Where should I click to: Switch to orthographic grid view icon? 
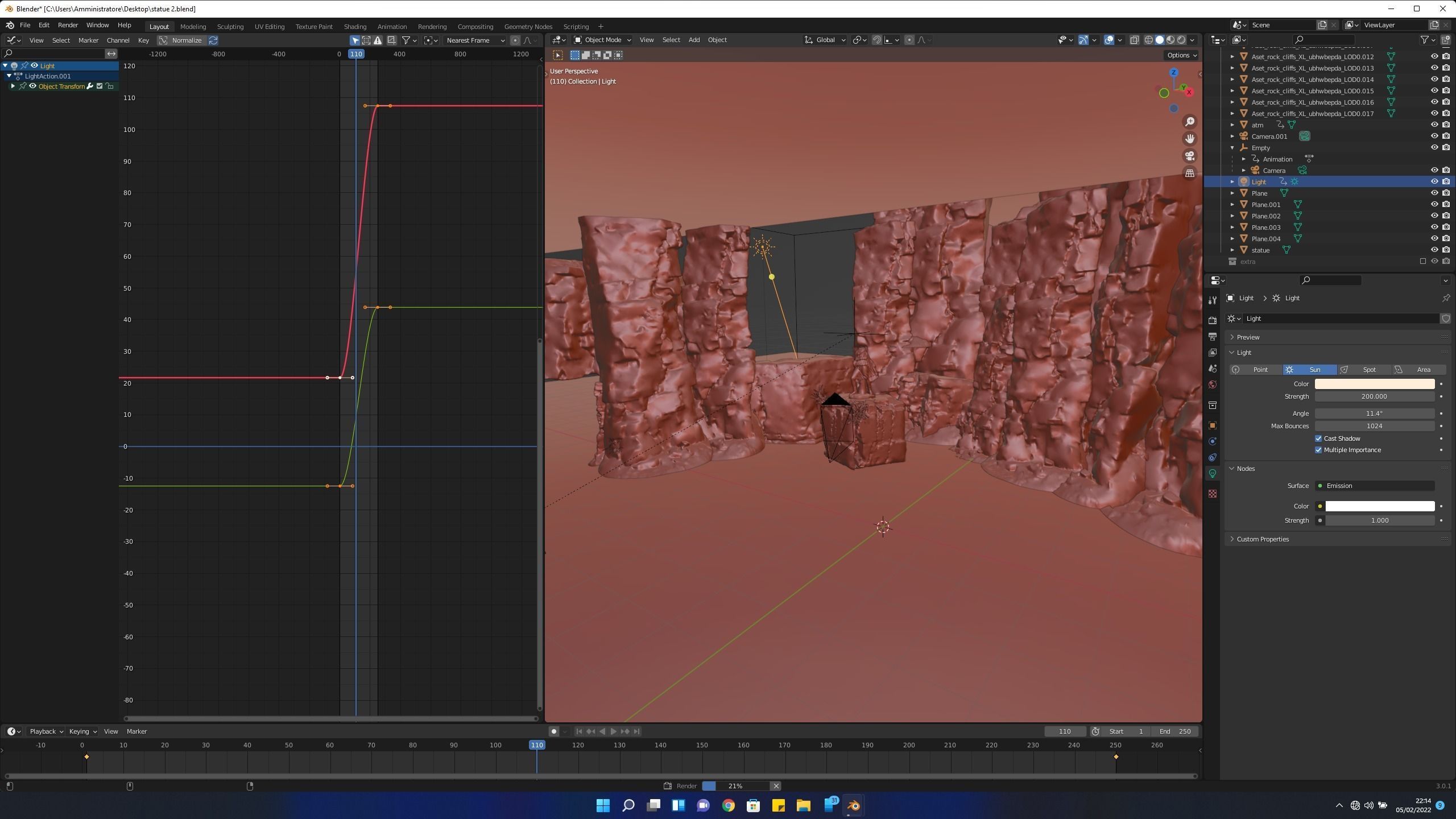(x=1189, y=173)
